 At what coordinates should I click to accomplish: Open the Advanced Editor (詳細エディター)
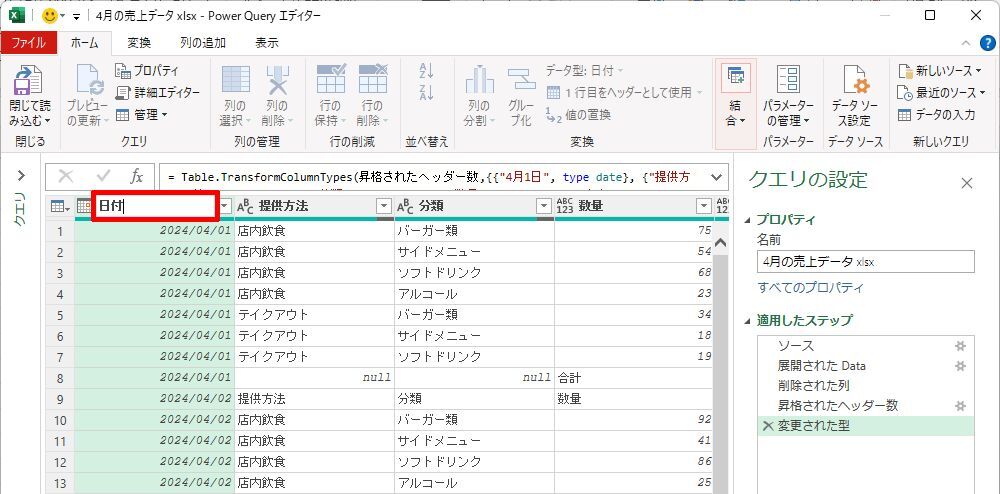tap(157, 92)
